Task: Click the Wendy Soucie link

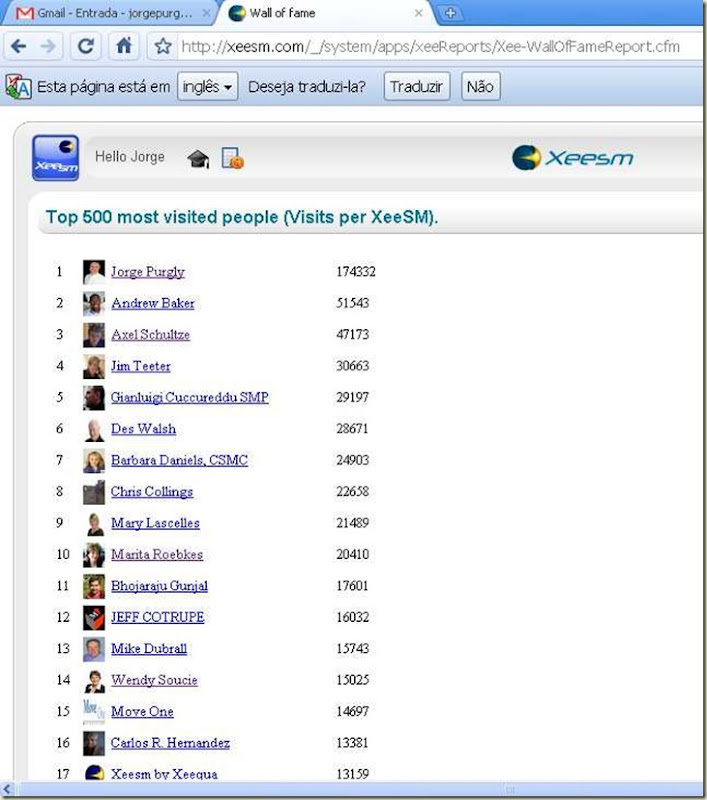Action: (x=155, y=680)
